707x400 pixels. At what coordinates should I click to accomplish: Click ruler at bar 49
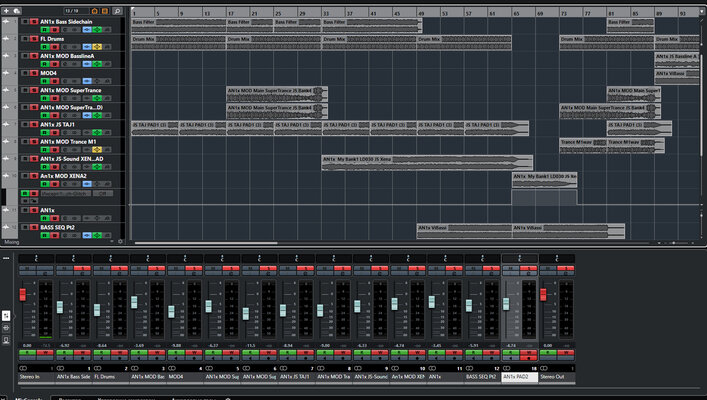[x=421, y=13]
